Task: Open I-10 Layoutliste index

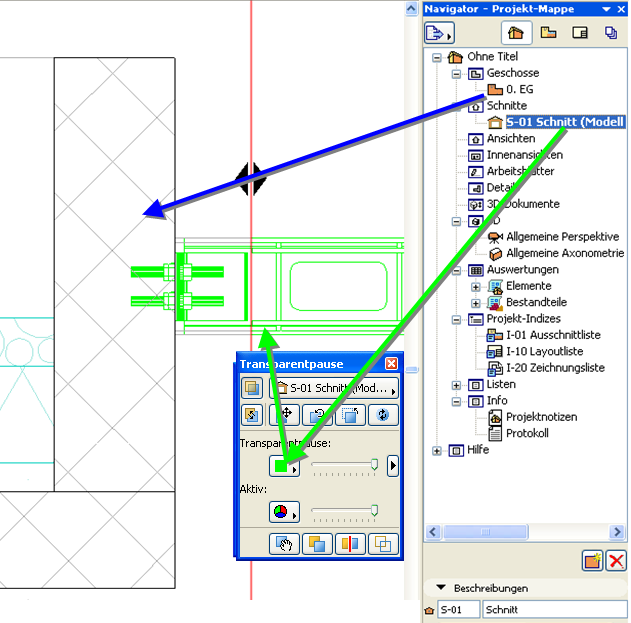Action: (544, 351)
